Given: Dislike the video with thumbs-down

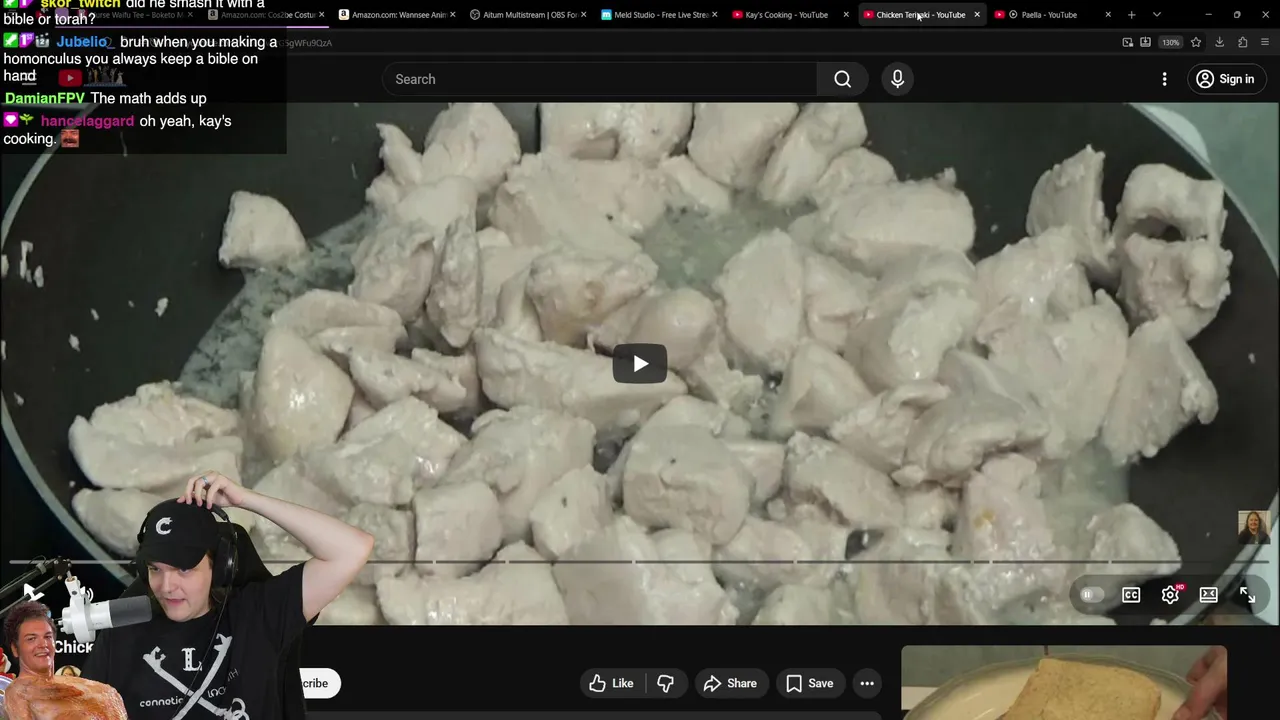Looking at the screenshot, I should tap(665, 683).
